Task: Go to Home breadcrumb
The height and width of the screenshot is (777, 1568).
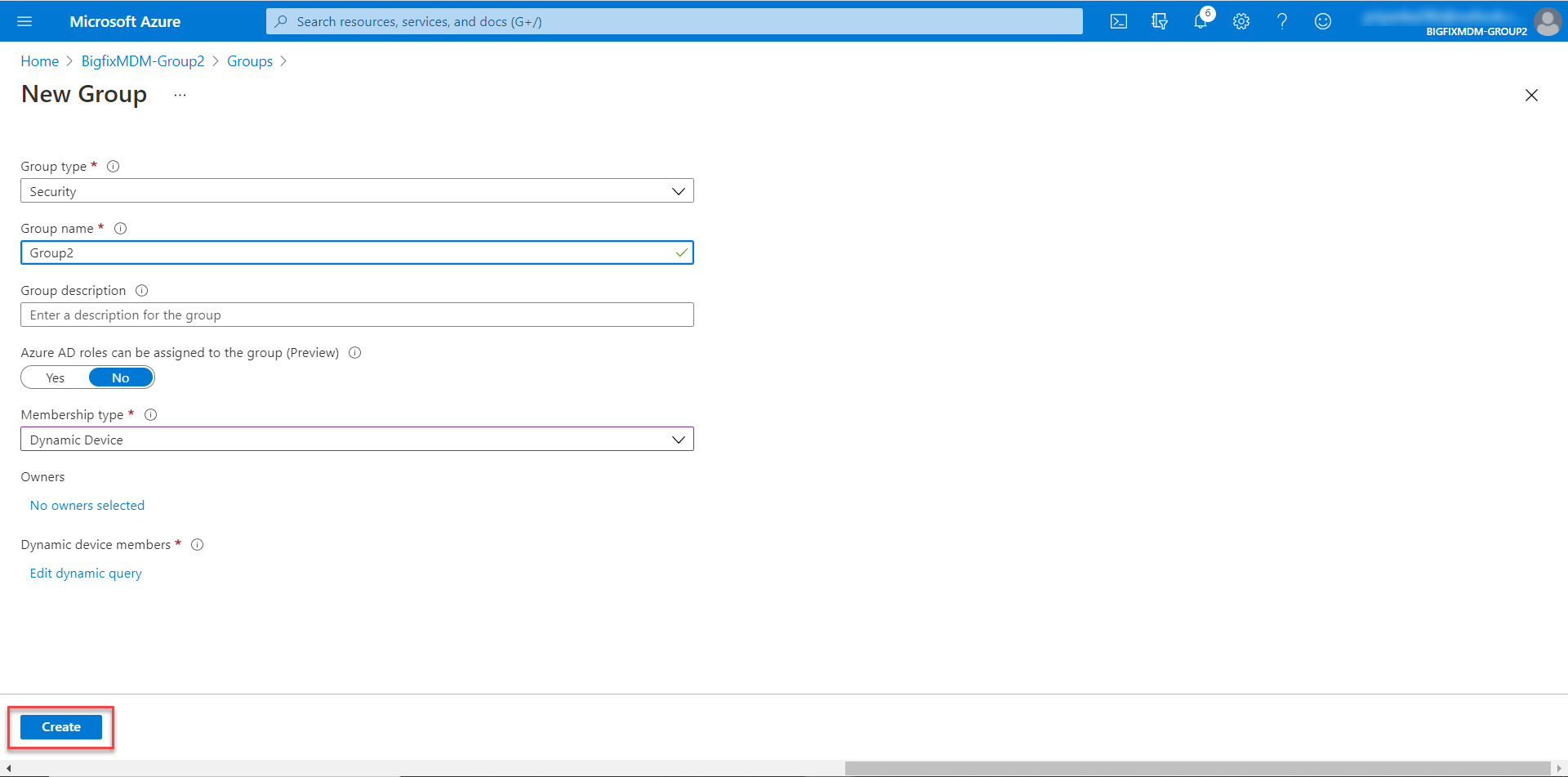Action: (x=40, y=61)
